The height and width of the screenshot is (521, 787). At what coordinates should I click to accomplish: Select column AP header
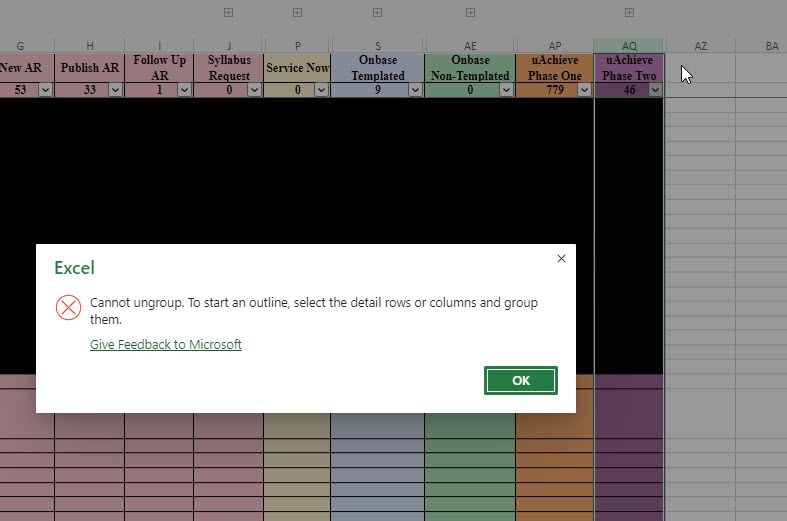coord(555,46)
